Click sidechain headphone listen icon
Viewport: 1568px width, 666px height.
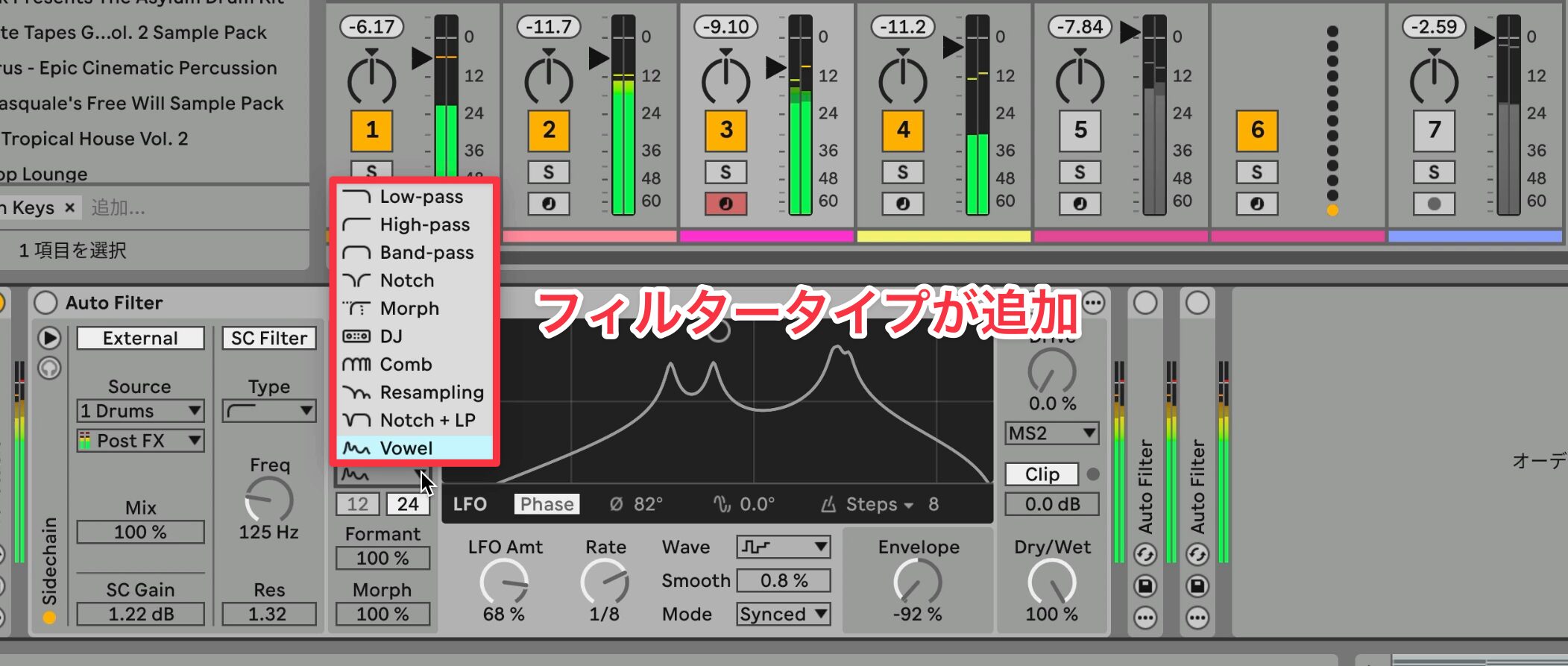click(x=49, y=368)
